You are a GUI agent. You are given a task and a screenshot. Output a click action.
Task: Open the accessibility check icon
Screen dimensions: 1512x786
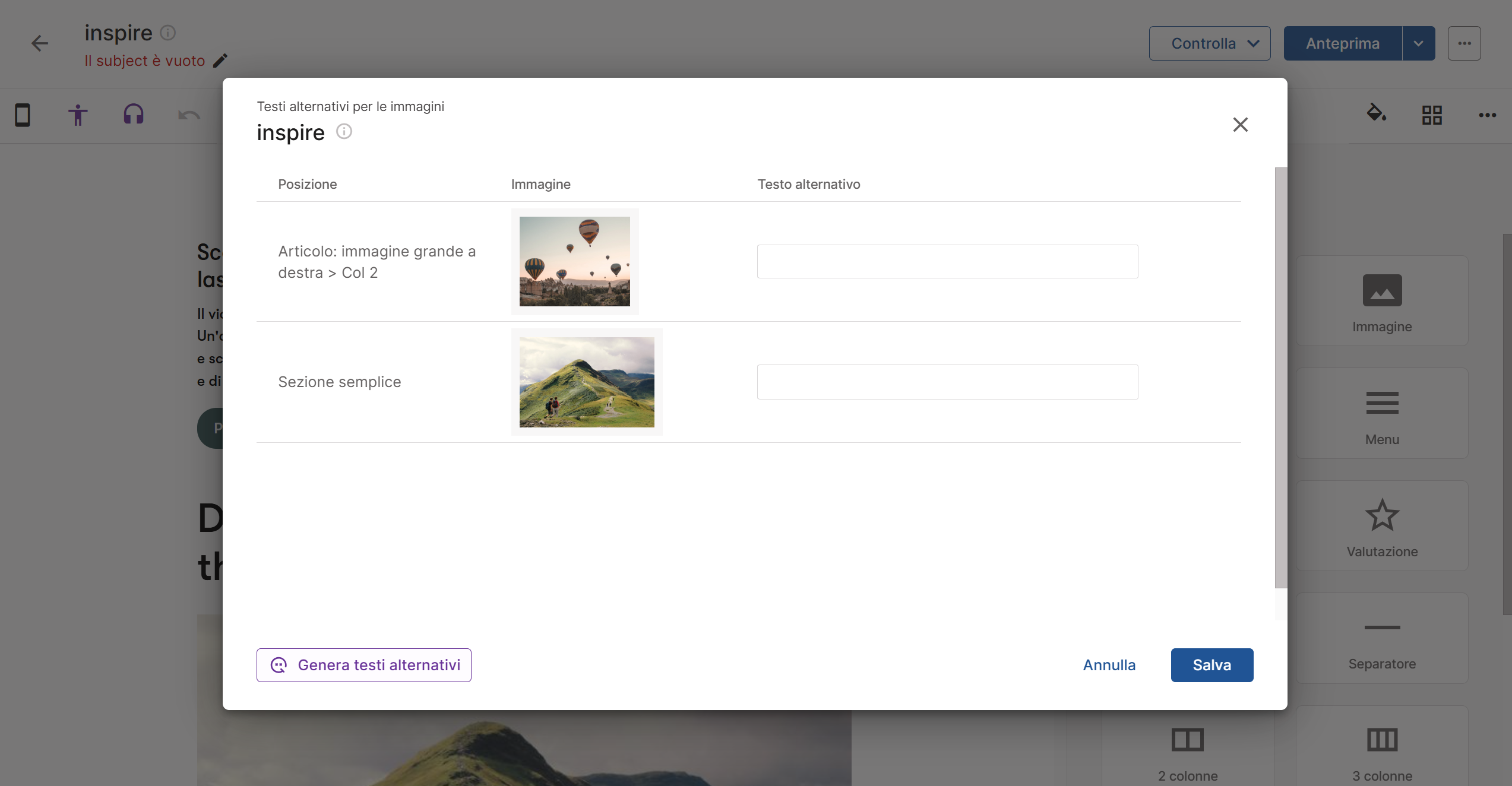[78, 115]
